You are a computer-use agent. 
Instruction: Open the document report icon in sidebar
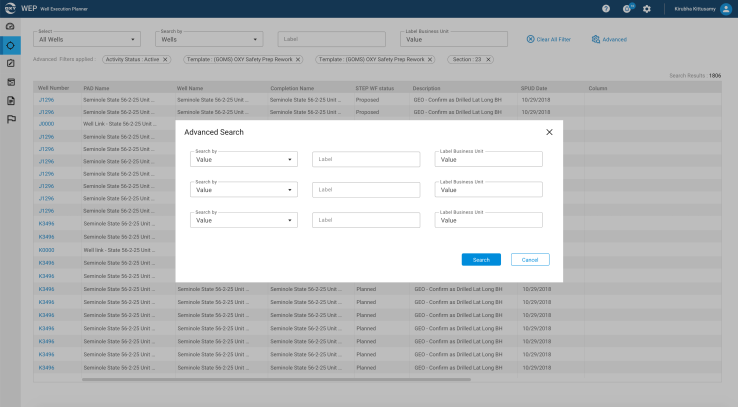pos(10,101)
